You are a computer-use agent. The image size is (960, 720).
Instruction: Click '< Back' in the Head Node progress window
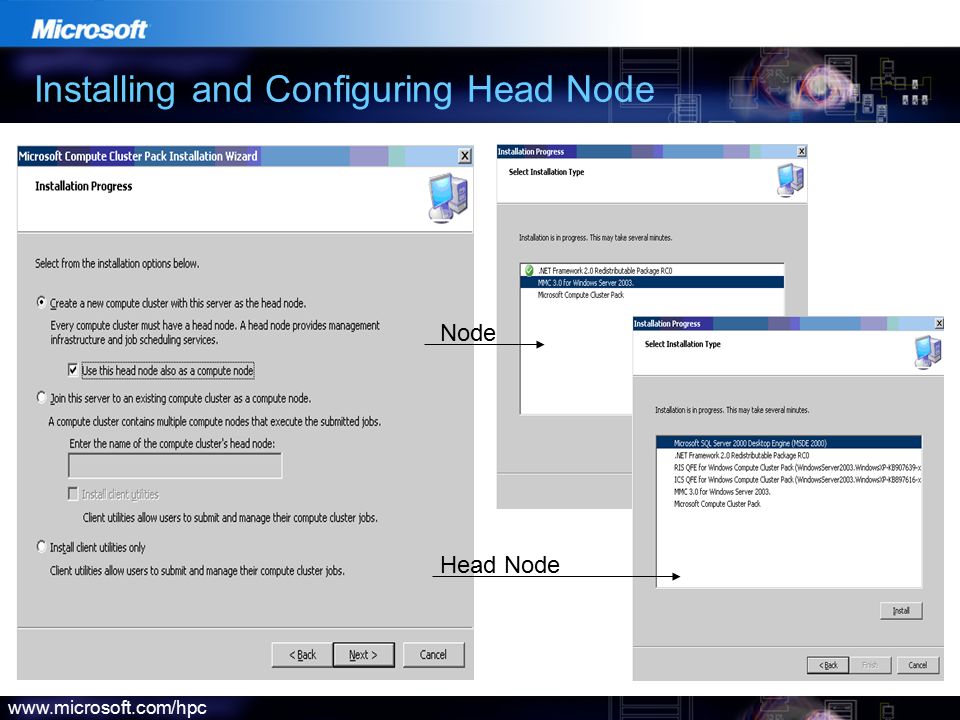click(x=828, y=665)
